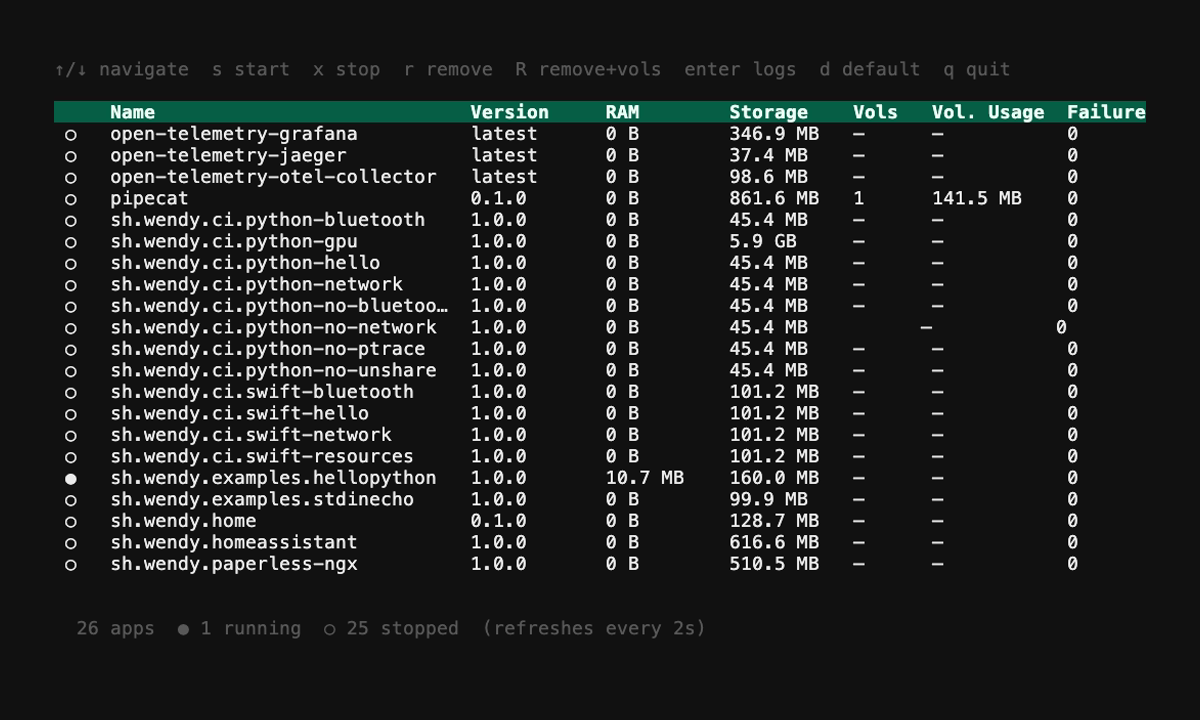This screenshot has height=720, width=1200.
Task: Click the Vols column header
Action: point(875,112)
